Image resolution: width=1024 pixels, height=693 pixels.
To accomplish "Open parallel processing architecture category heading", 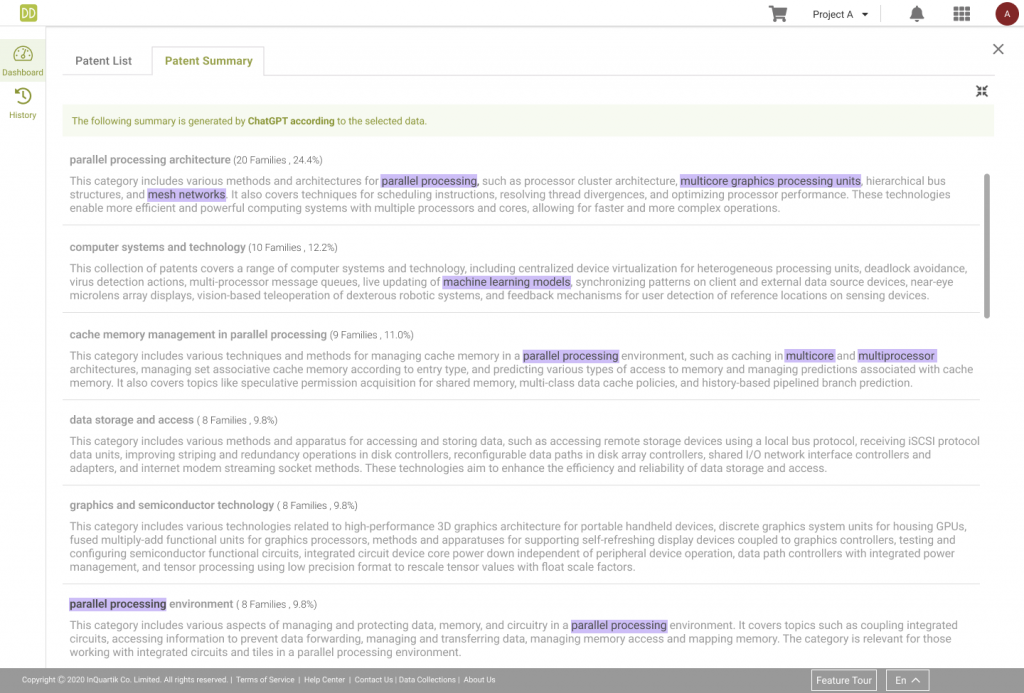I will [150, 159].
